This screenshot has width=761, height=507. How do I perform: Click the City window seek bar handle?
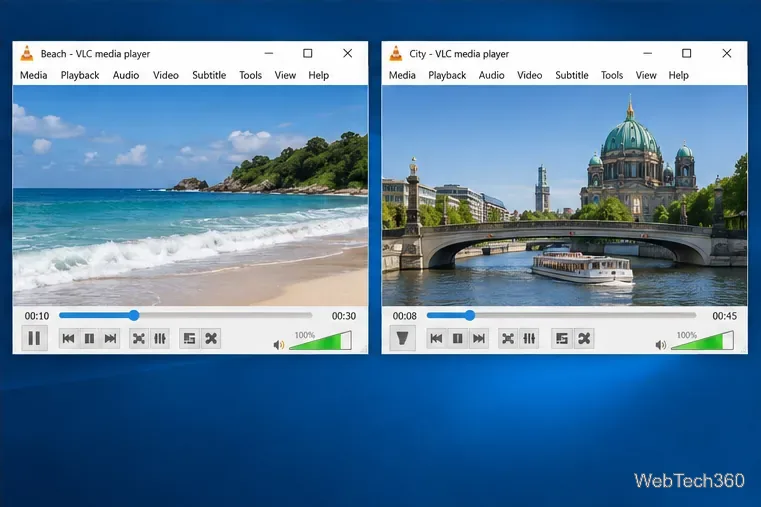point(469,316)
